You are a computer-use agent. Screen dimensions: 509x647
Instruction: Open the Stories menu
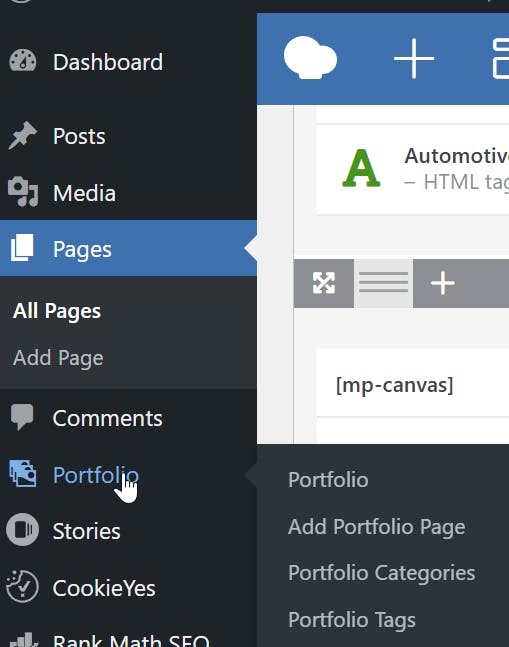pos(87,531)
